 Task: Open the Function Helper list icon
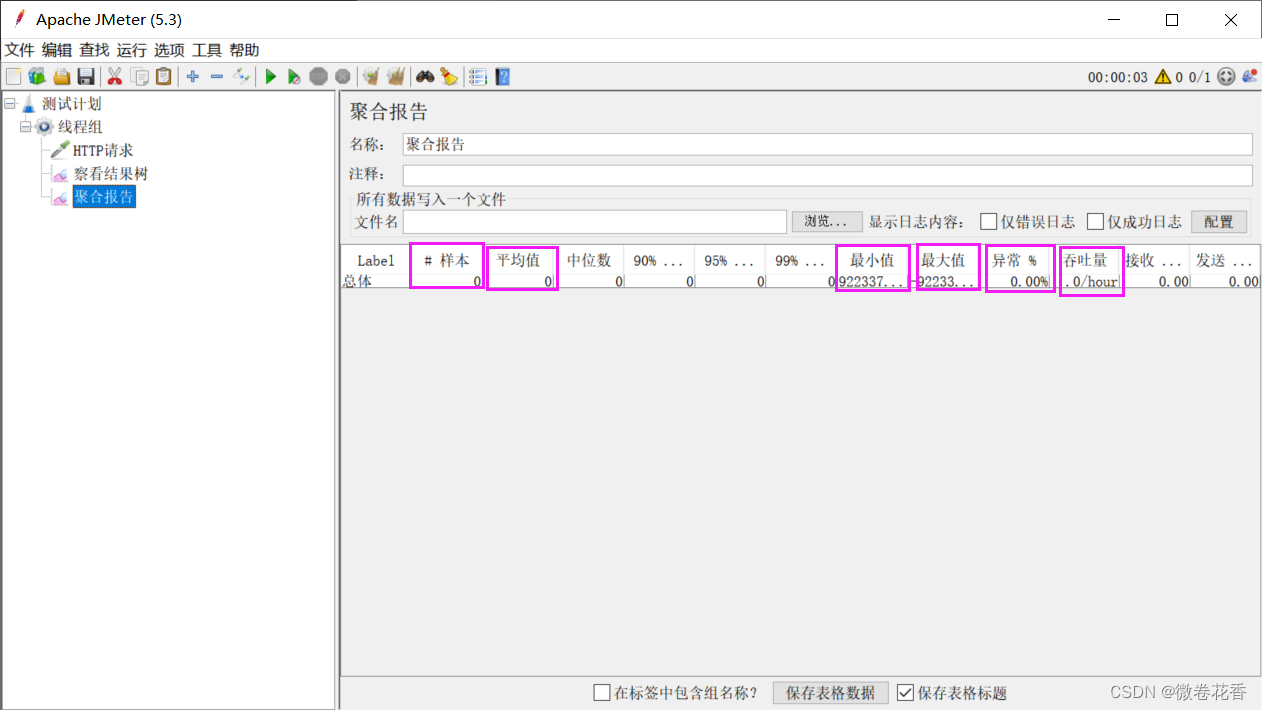[x=478, y=76]
